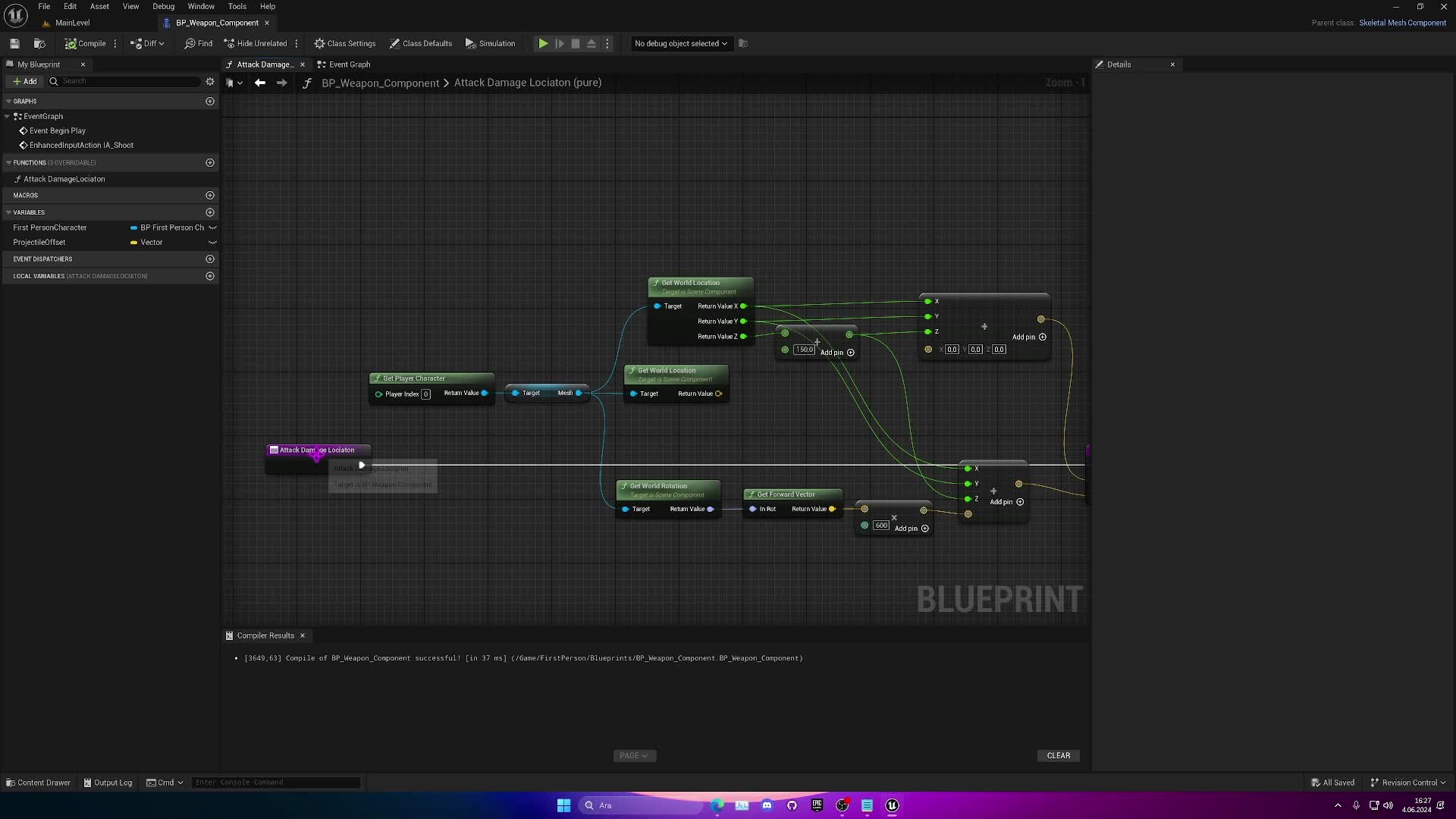This screenshot has width=1456, height=819.
Task: Add a new macro with plus icon
Action: [210, 195]
